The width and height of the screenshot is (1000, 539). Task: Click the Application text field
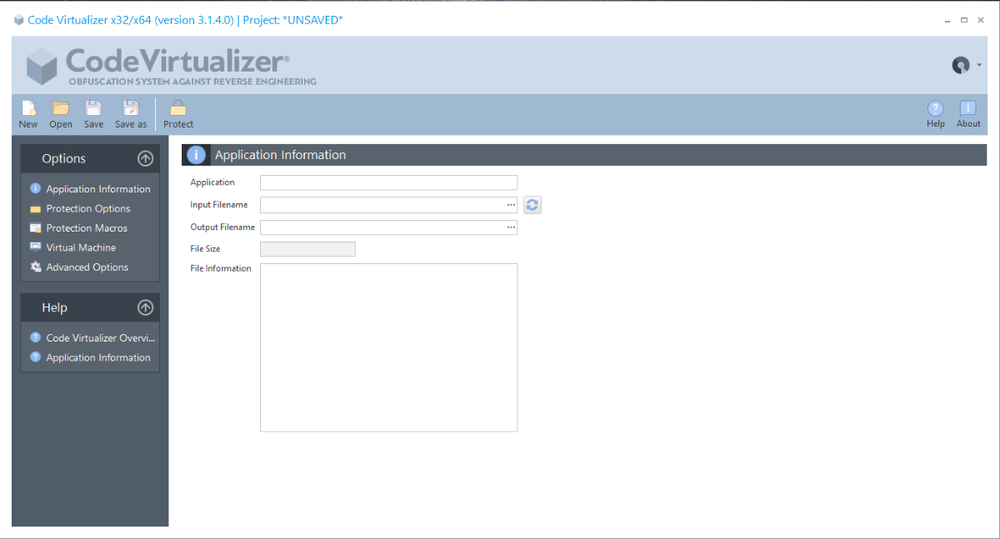point(388,183)
